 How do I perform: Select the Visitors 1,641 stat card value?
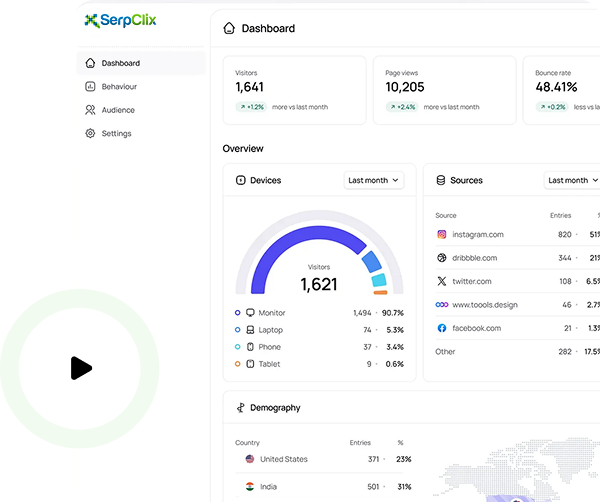(x=249, y=87)
